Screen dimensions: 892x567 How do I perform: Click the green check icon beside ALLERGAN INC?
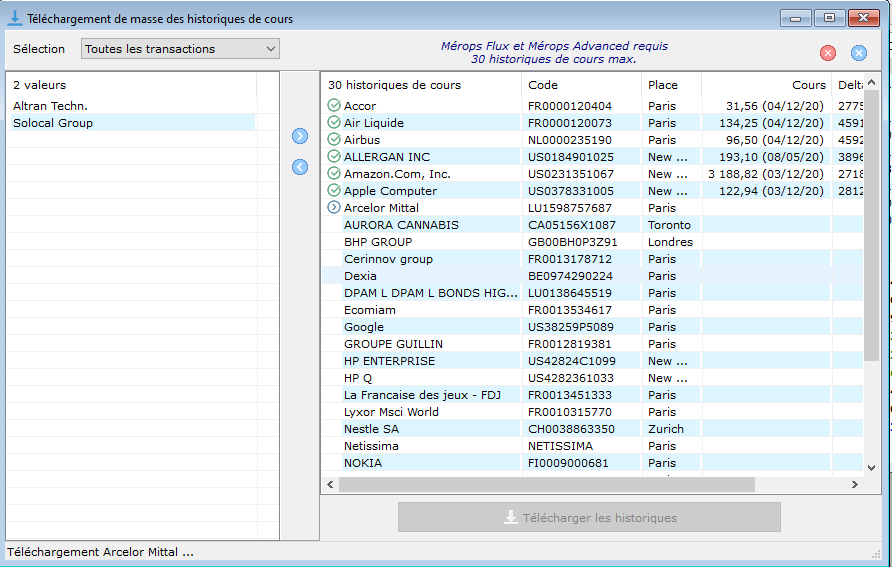334,156
